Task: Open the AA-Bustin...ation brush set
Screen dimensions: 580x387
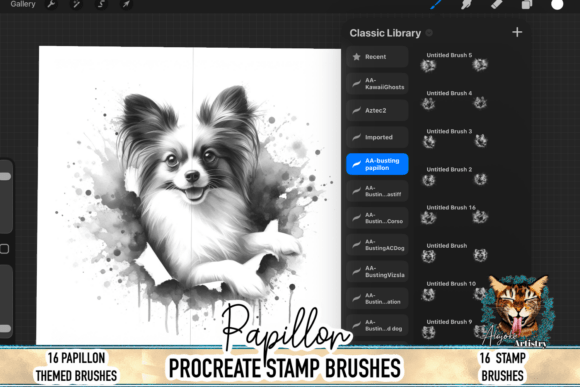Action: (377, 298)
